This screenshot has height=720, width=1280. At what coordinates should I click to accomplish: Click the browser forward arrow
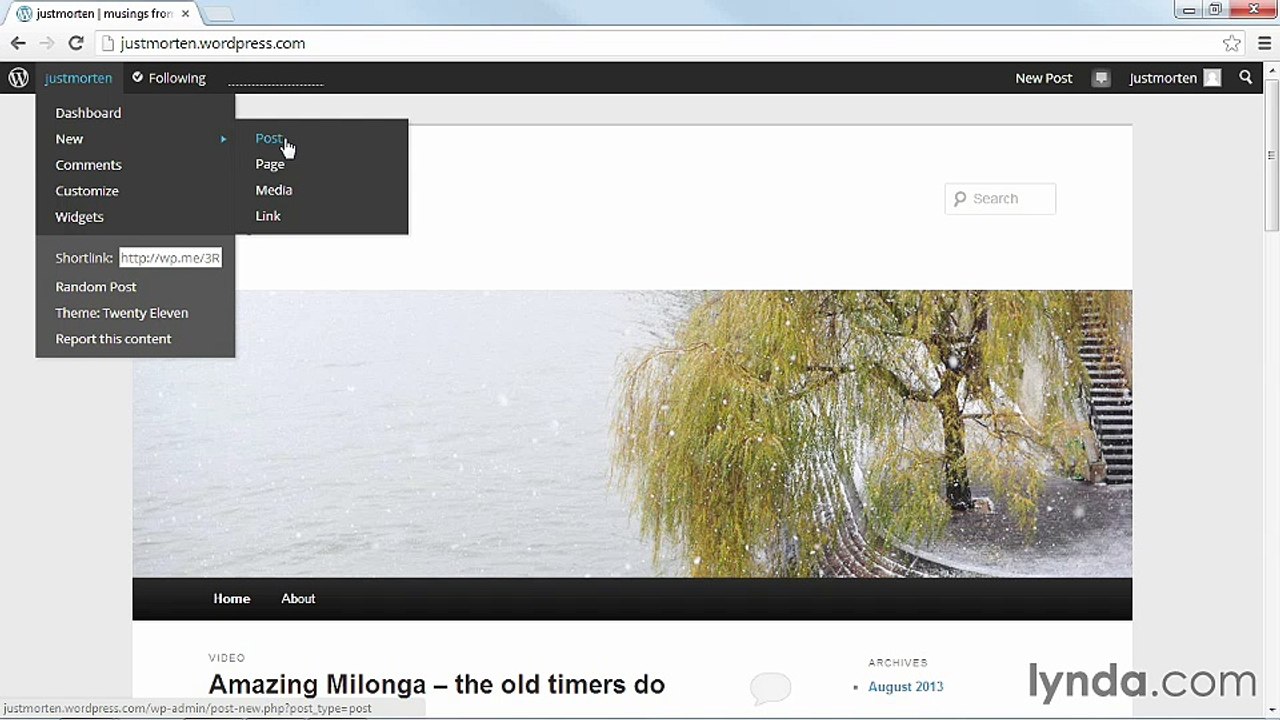tap(47, 43)
